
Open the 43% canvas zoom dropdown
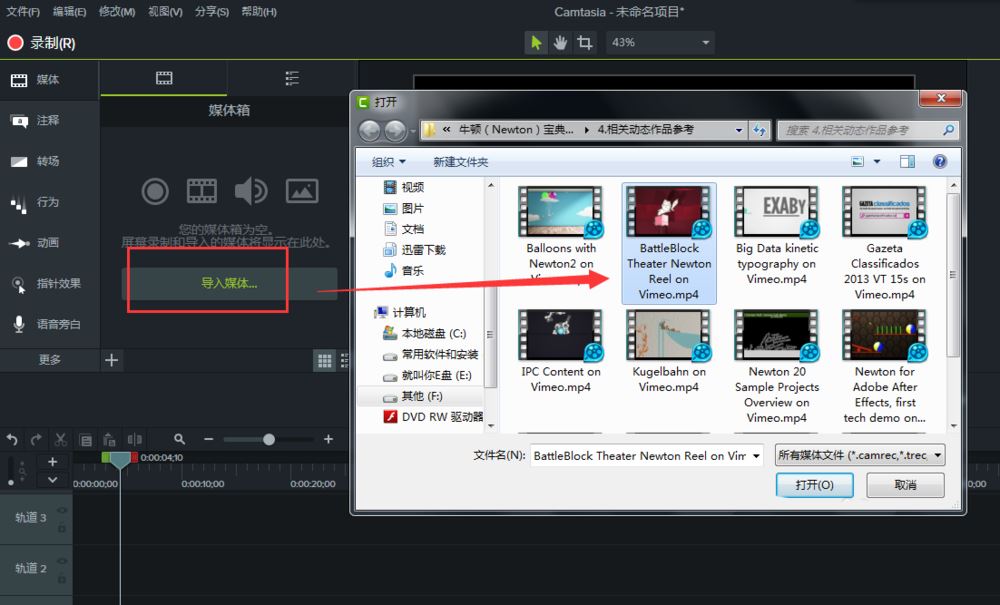tap(660, 43)
